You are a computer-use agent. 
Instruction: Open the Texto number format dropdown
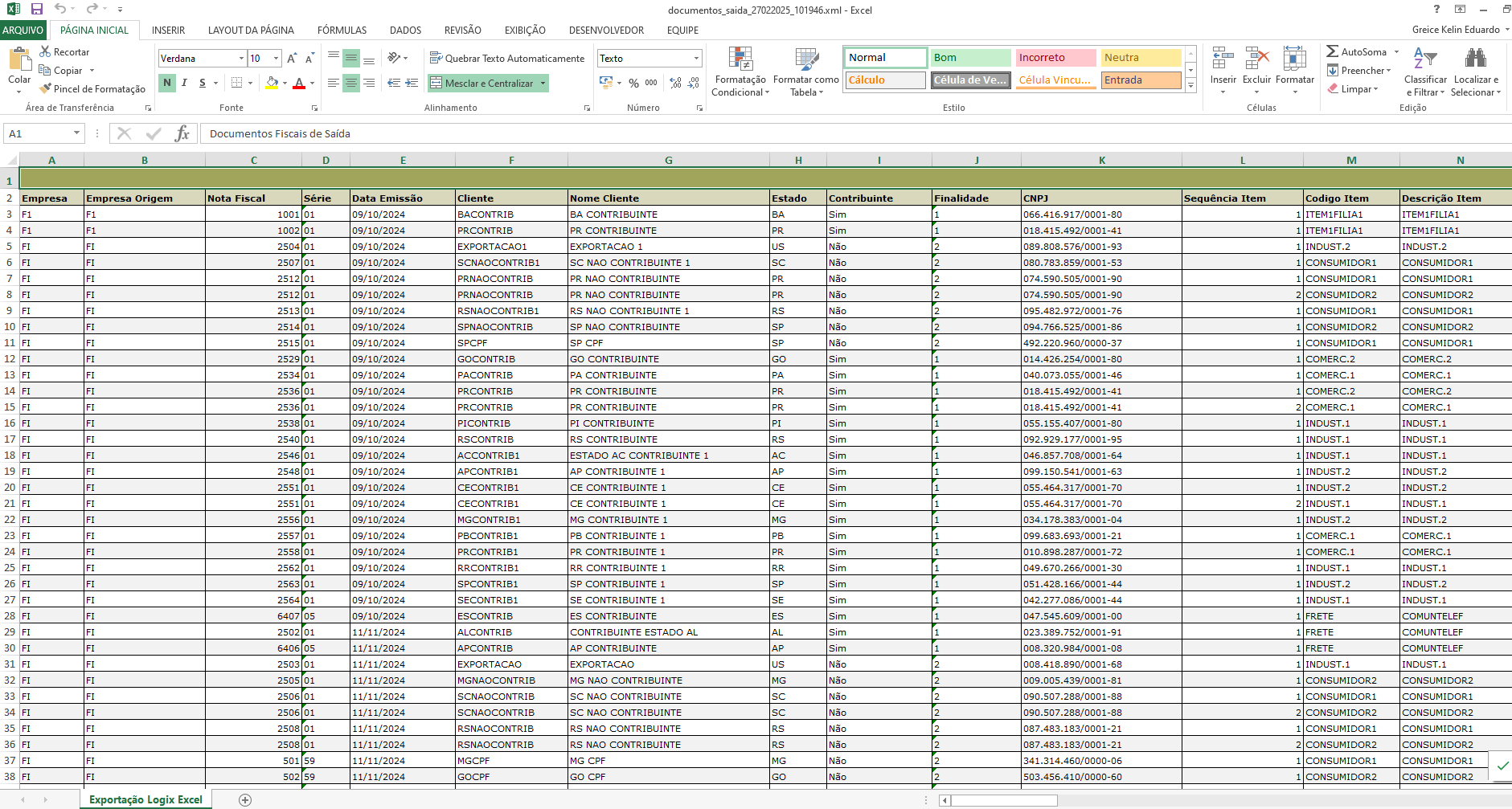click(x=696, y=58)
